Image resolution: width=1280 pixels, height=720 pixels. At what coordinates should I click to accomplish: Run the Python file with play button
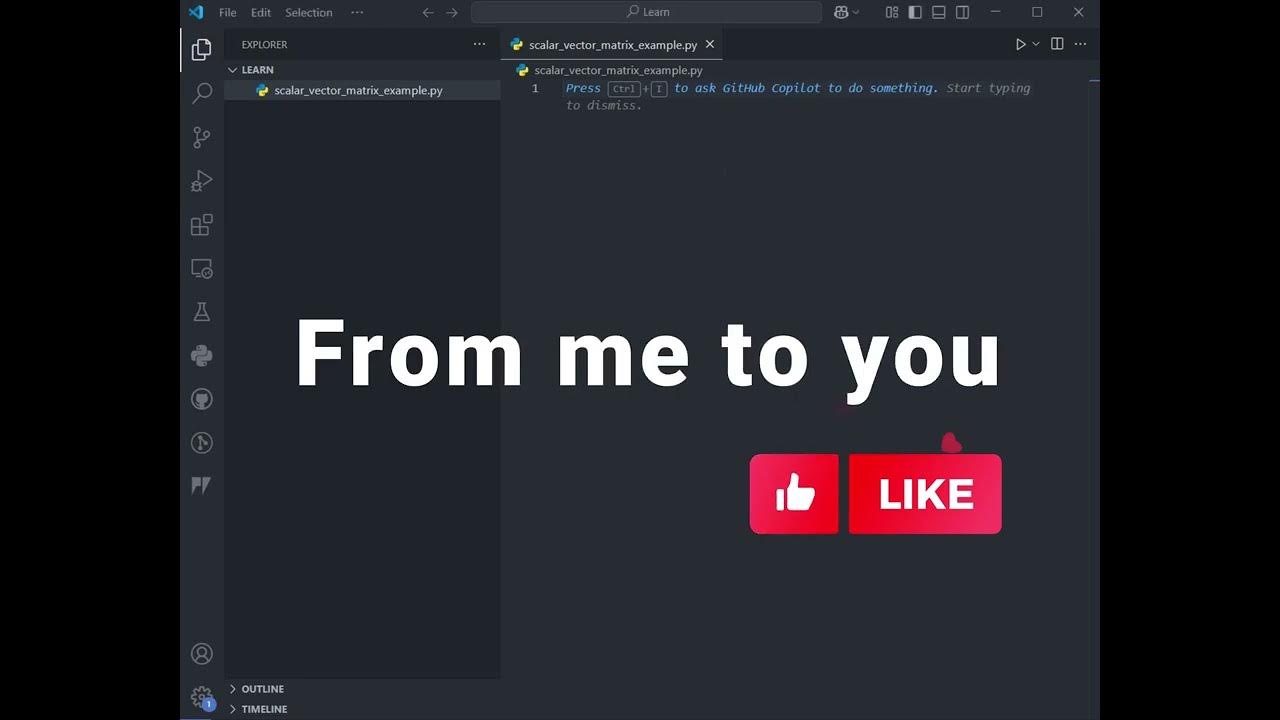click(x=1021, y=44)
